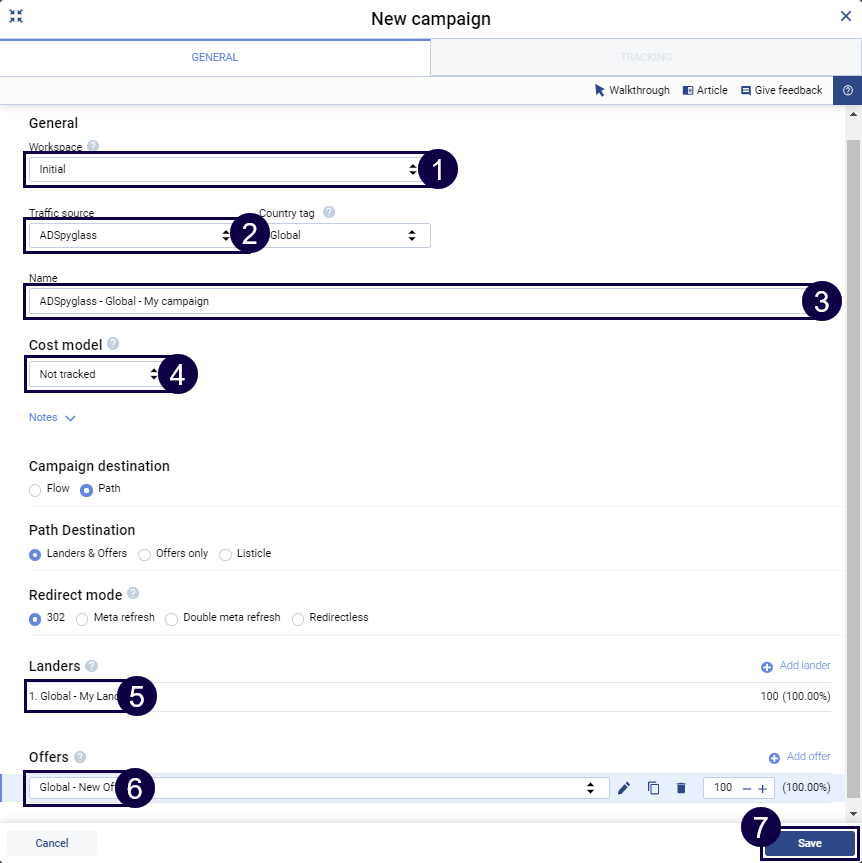The image size is (862, 863).
Task: Click the Add lander link
Action: (795, 666)
